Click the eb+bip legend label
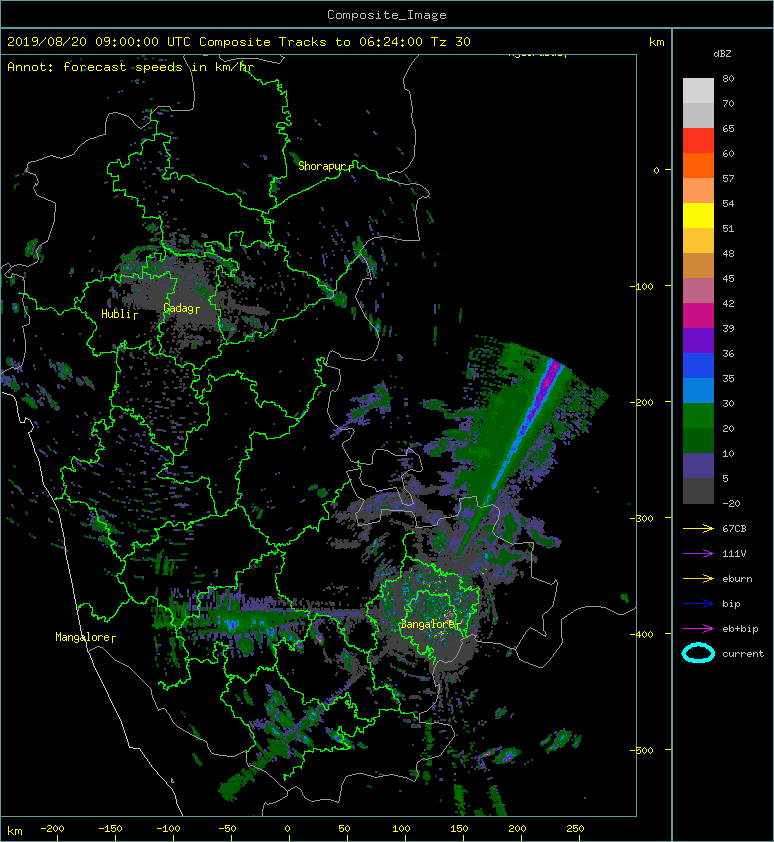Viewport: 774px width, 842px height. (x=740, y=629)
